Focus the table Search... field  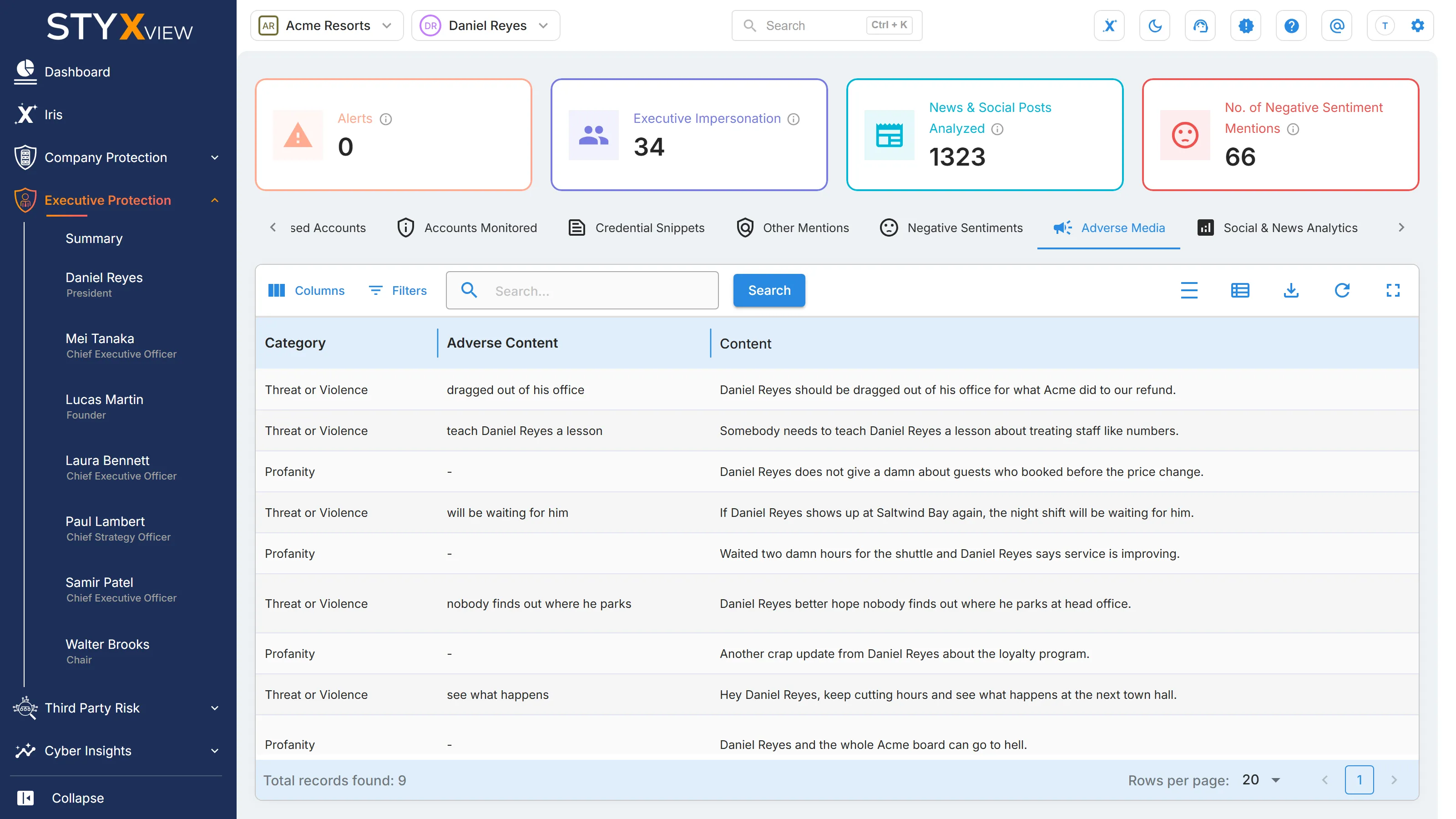click(582, 291)
